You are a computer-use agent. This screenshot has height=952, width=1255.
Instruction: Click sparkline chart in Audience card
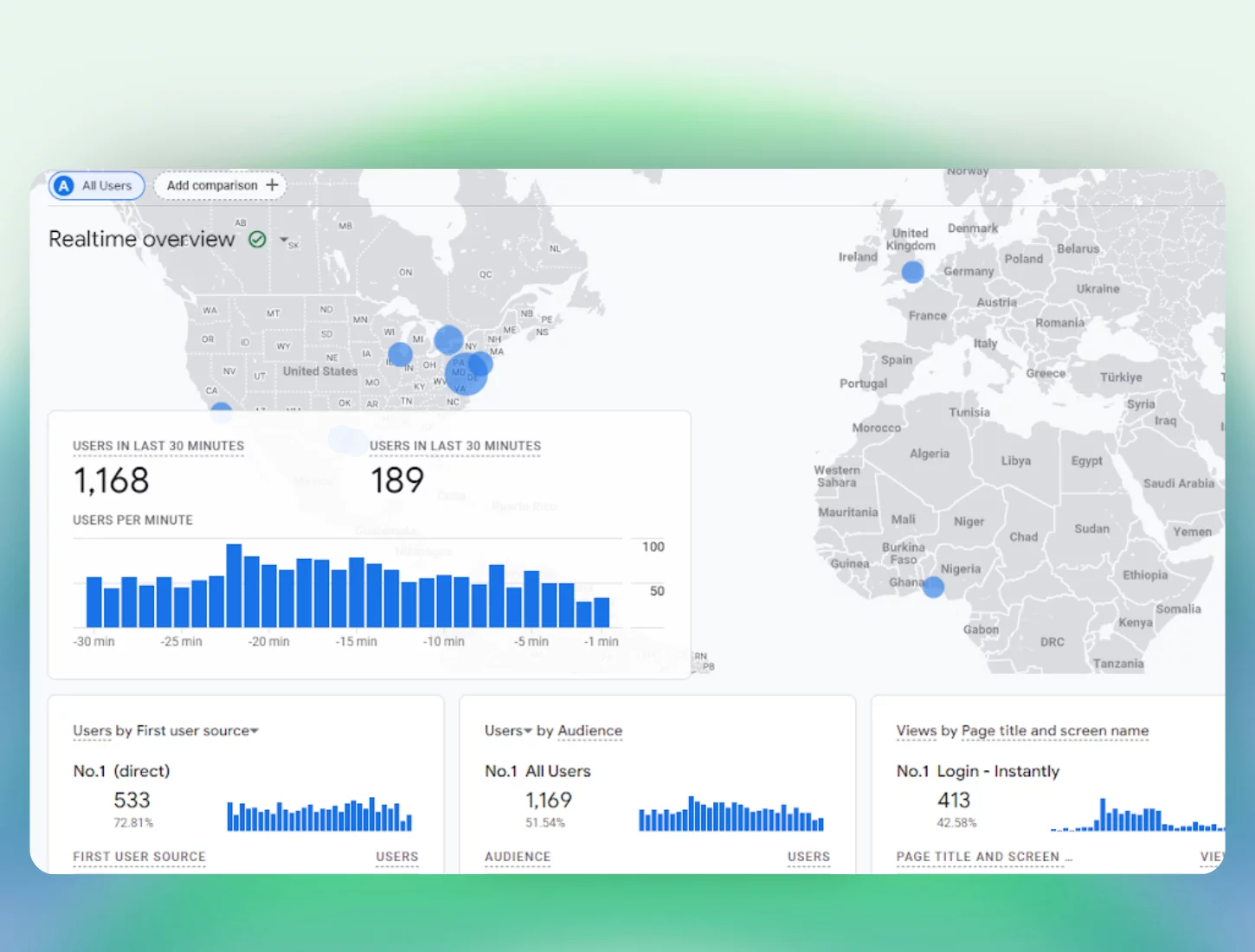731,814
